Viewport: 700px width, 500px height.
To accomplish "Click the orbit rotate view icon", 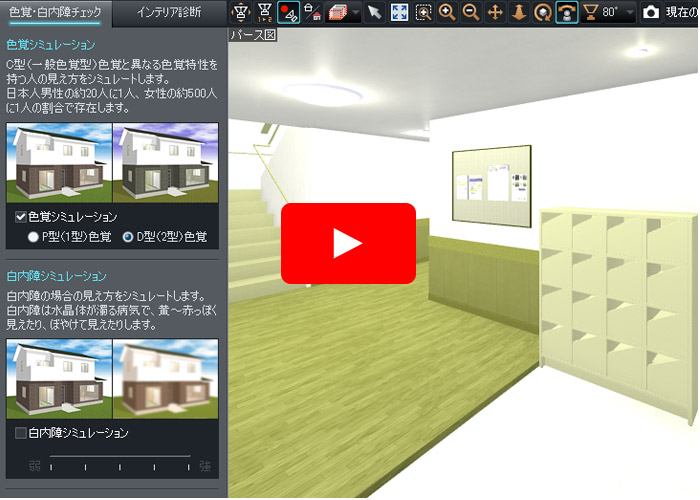I will (x=542, y=12).
